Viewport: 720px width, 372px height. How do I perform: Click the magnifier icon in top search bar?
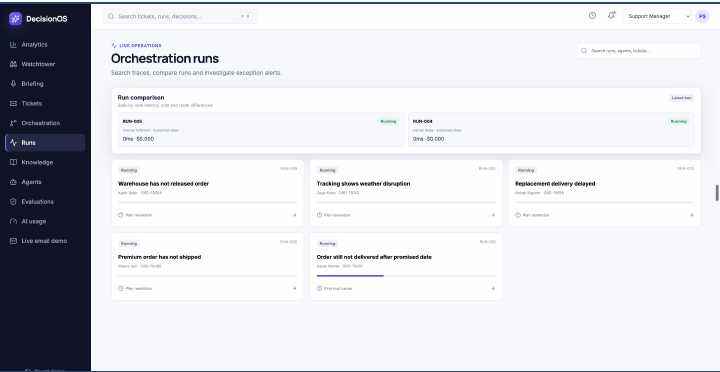111,17
